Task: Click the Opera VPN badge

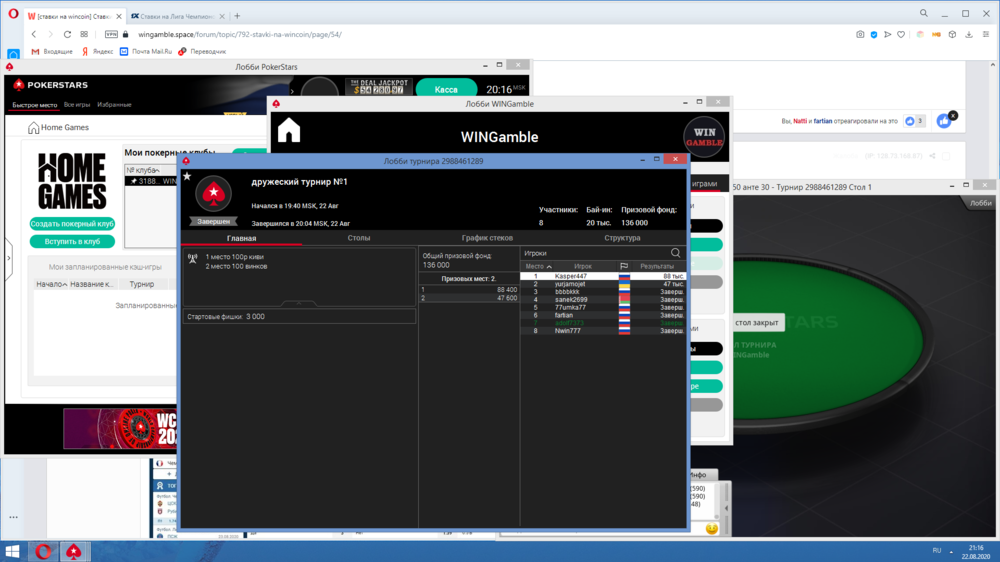Action: [111, 34]
